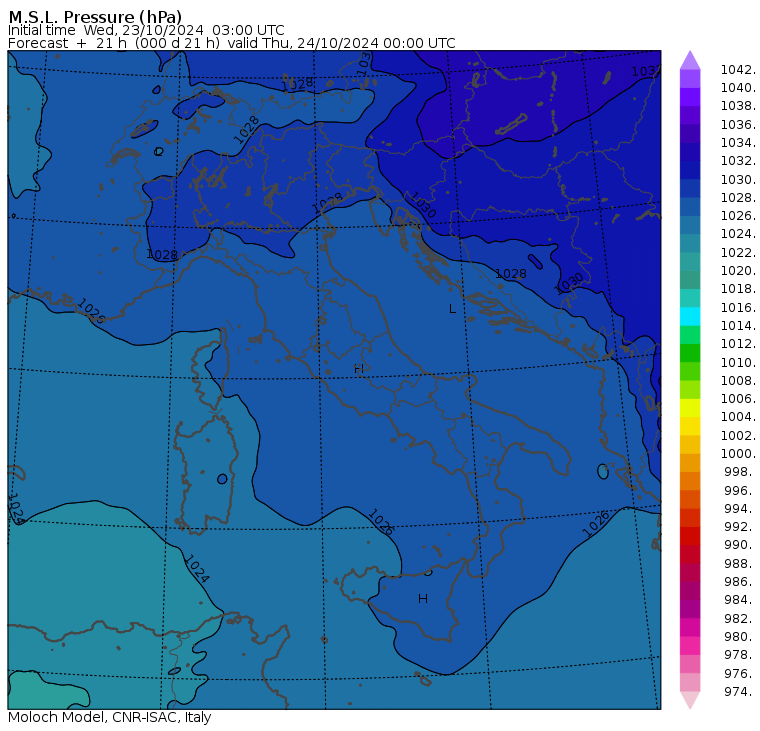Click the 1010. legend value
Image resolution: width=760 pixels, height=731 pixels.
tap(738, 362)
